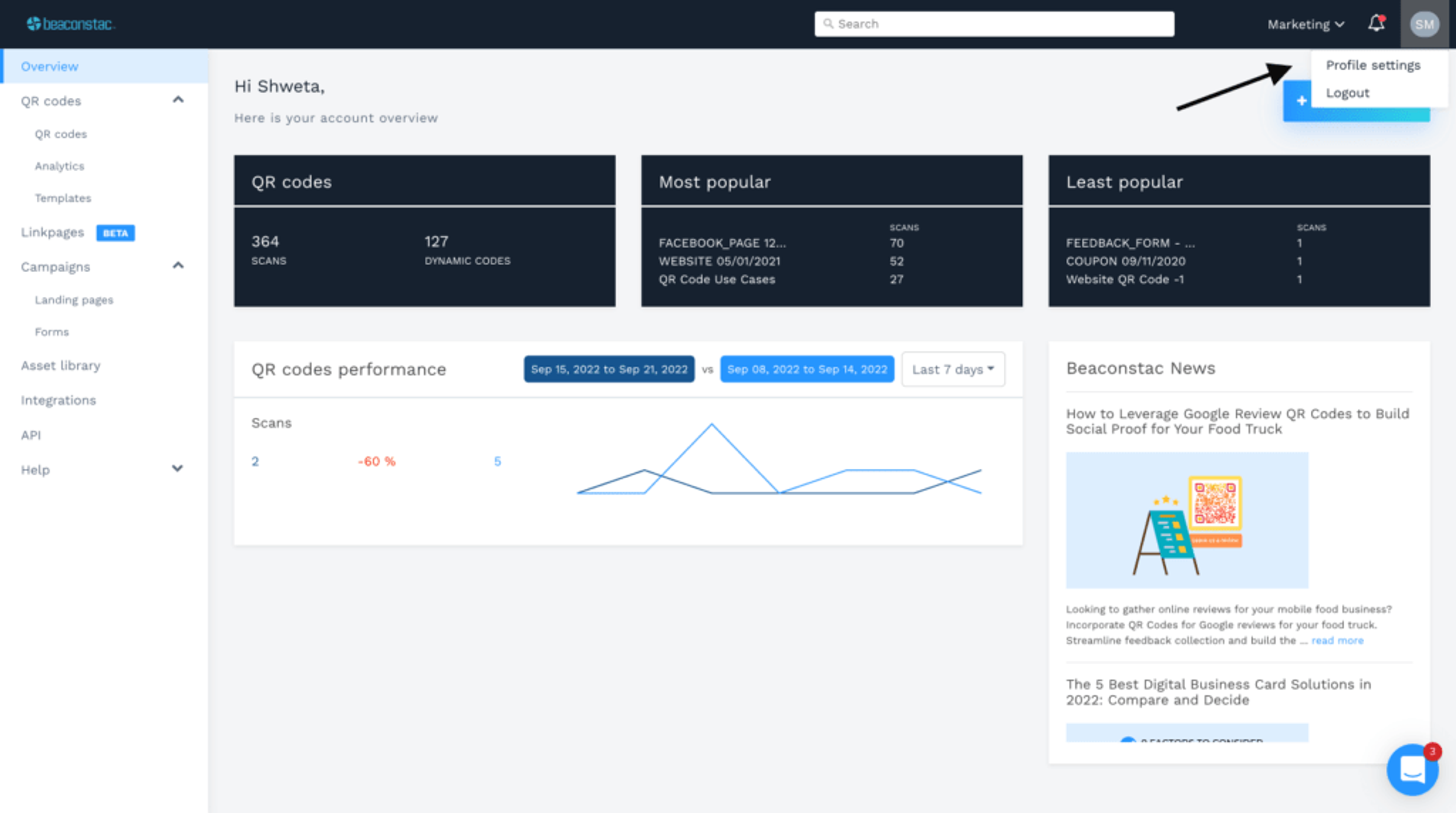Click the current period scans value 2
The image size is (1456, 813).
click(x=255, y=461)
